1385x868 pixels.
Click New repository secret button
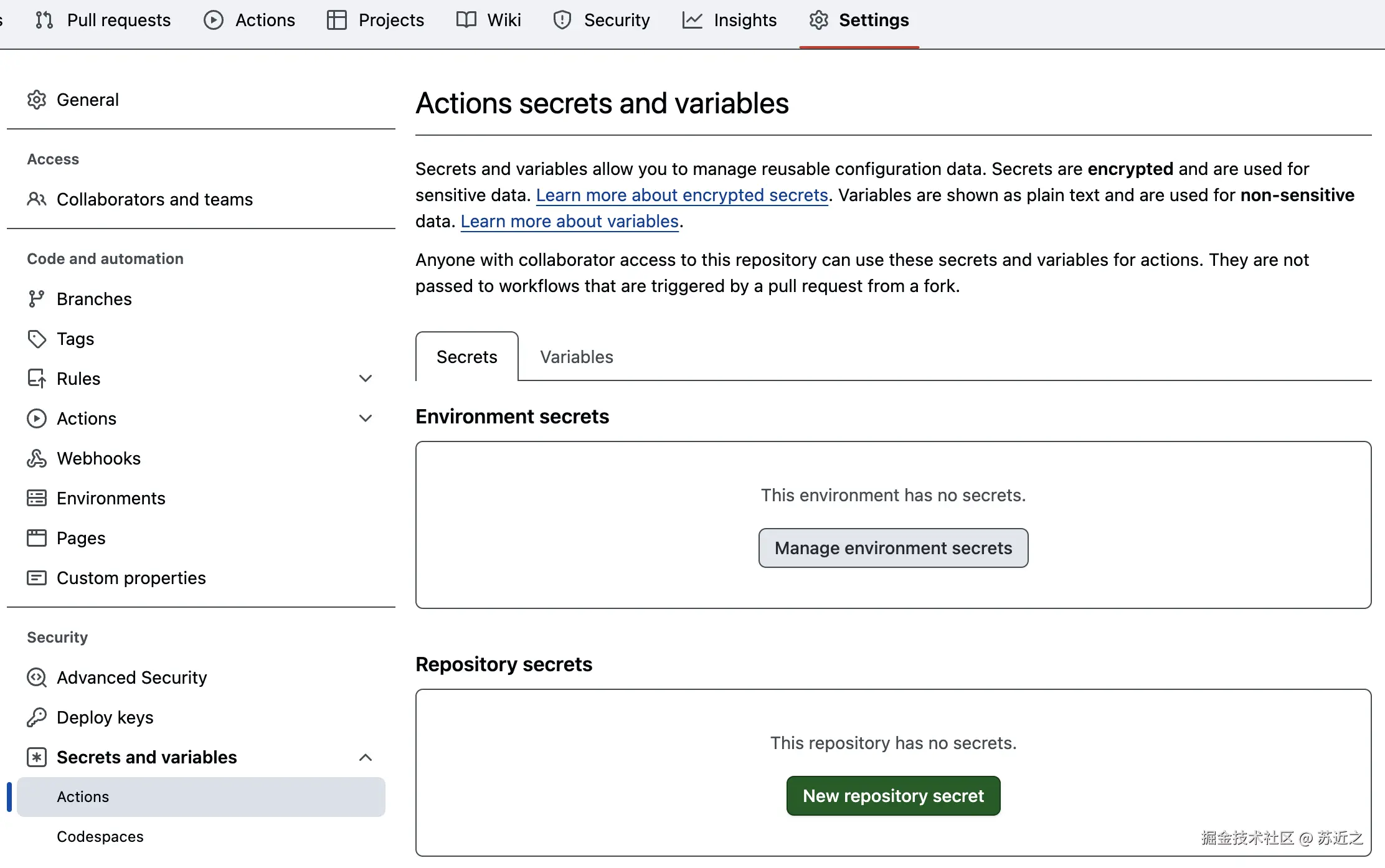(x=893, y=796)
